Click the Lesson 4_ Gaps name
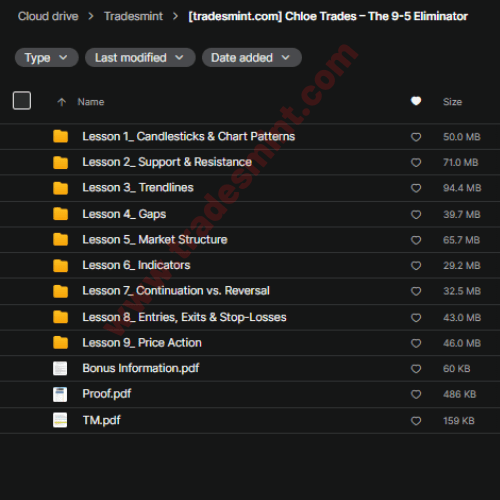The width and height of the screenshot is (500, 500). click(x=124, y=214)
